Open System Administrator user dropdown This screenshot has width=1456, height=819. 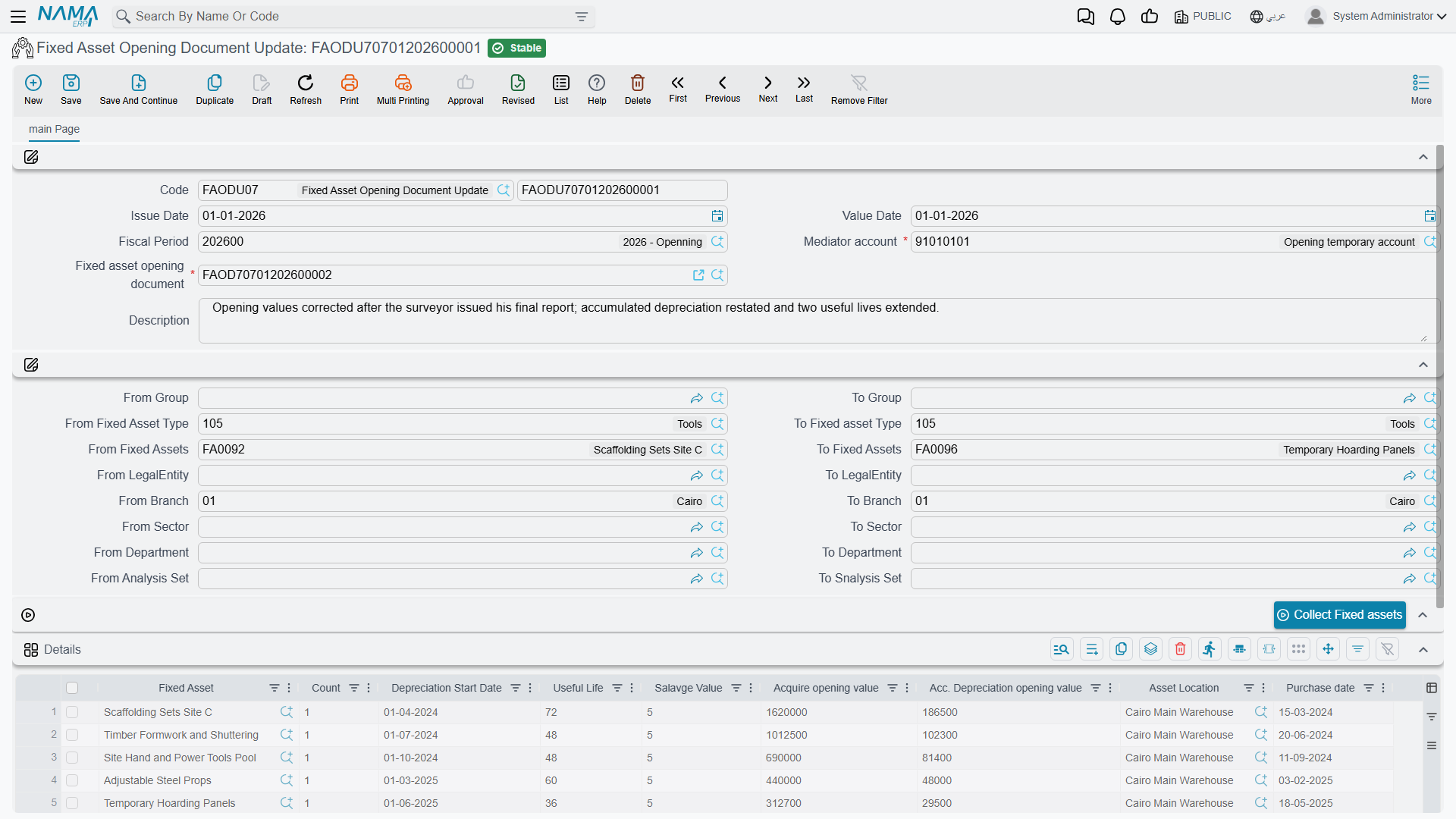[x=1376, y=17]
